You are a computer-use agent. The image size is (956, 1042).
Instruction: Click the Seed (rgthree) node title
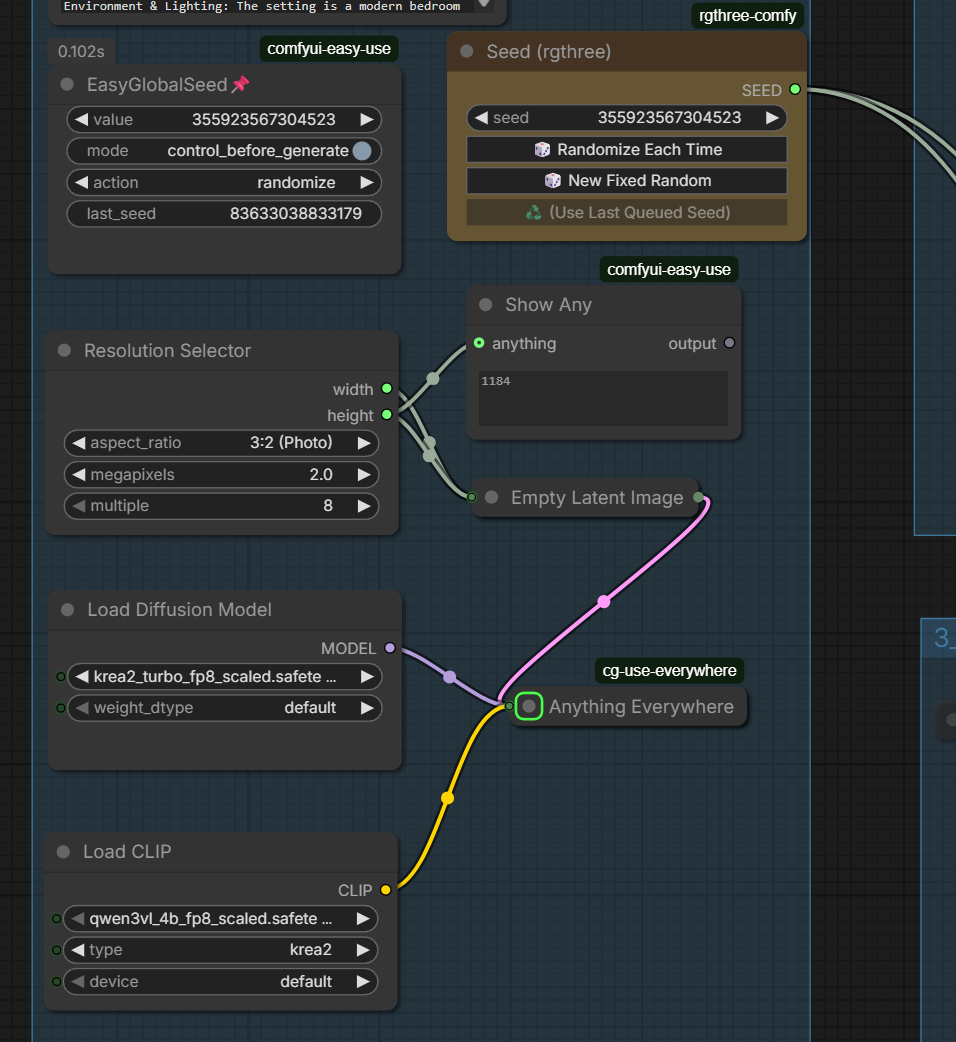(549, 52)
